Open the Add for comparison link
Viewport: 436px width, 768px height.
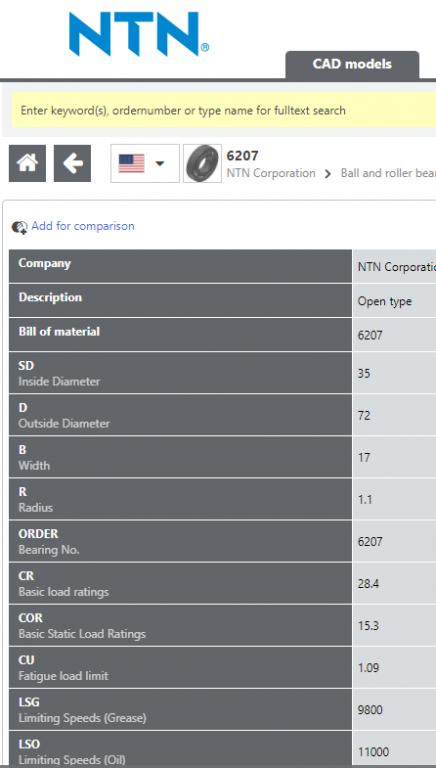coord(83,226)
